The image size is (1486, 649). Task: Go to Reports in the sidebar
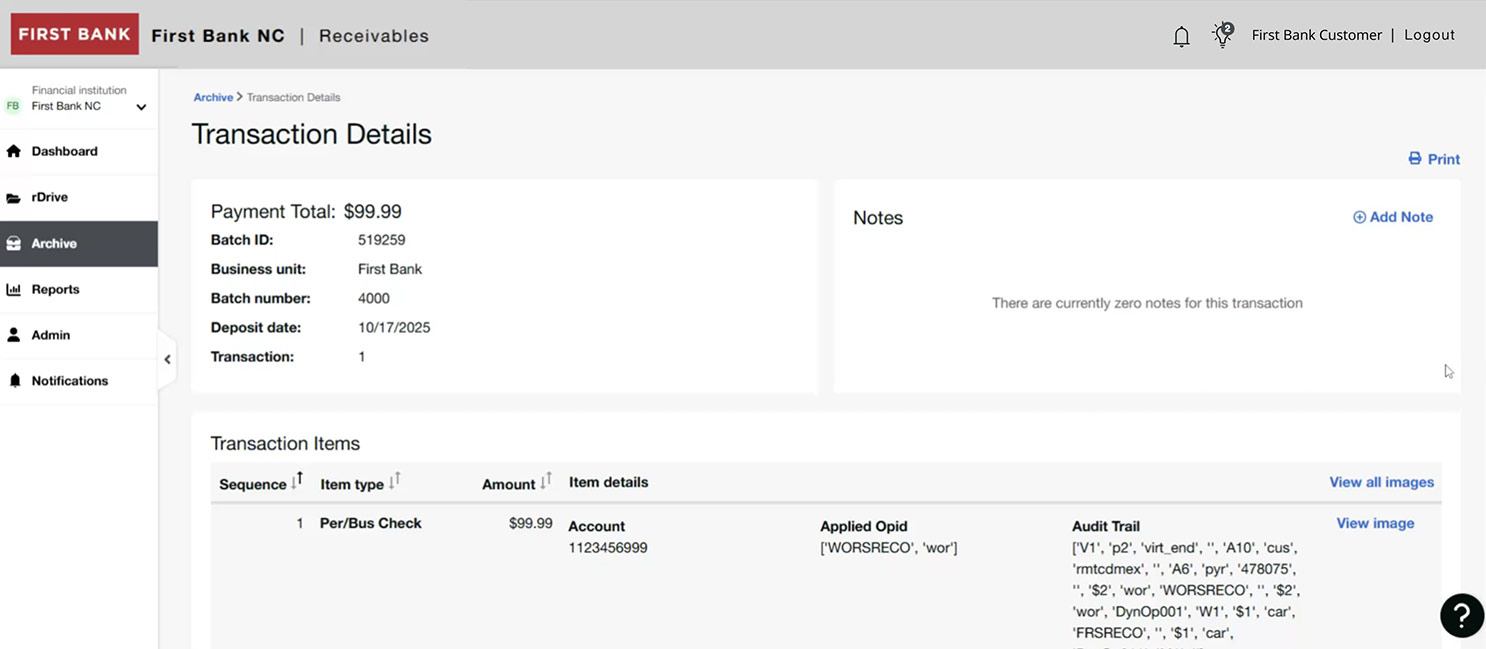coord(55,290)
